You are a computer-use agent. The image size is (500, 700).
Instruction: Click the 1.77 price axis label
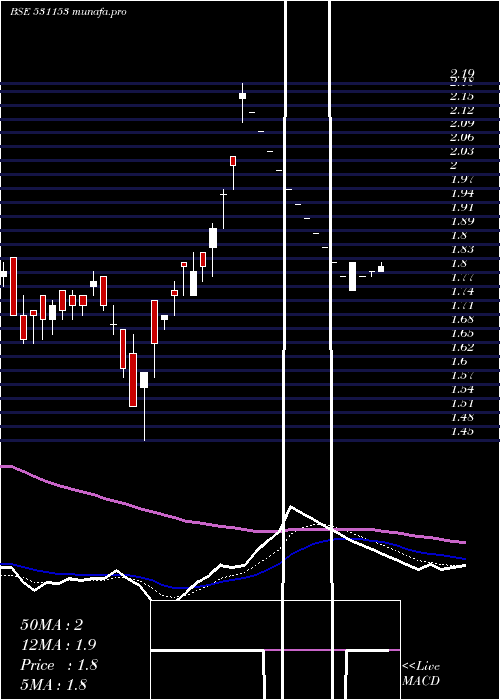click(x=462, y=277)
